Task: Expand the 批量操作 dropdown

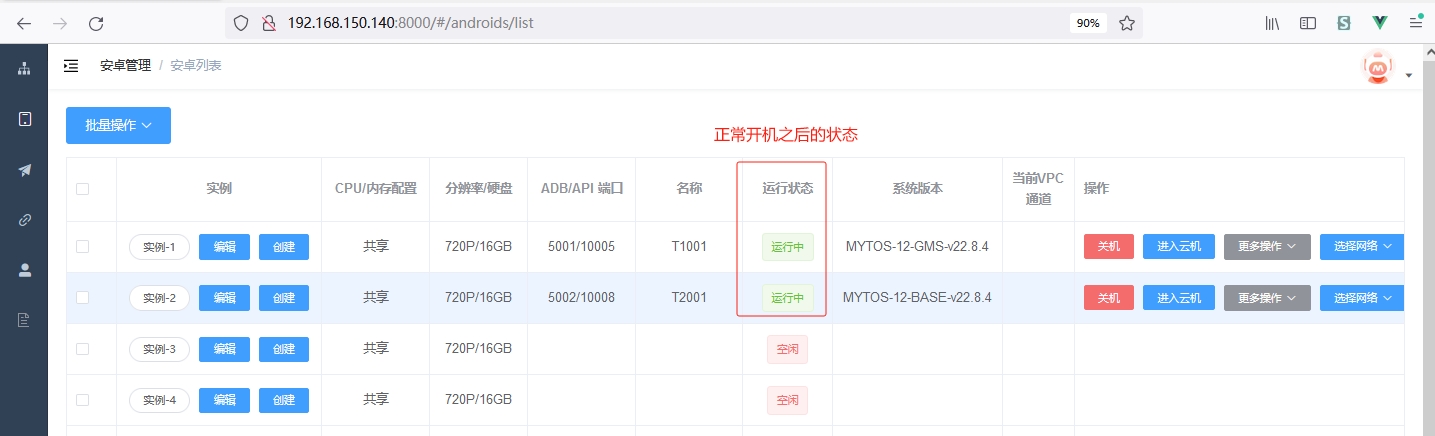Action: point(118,126)
